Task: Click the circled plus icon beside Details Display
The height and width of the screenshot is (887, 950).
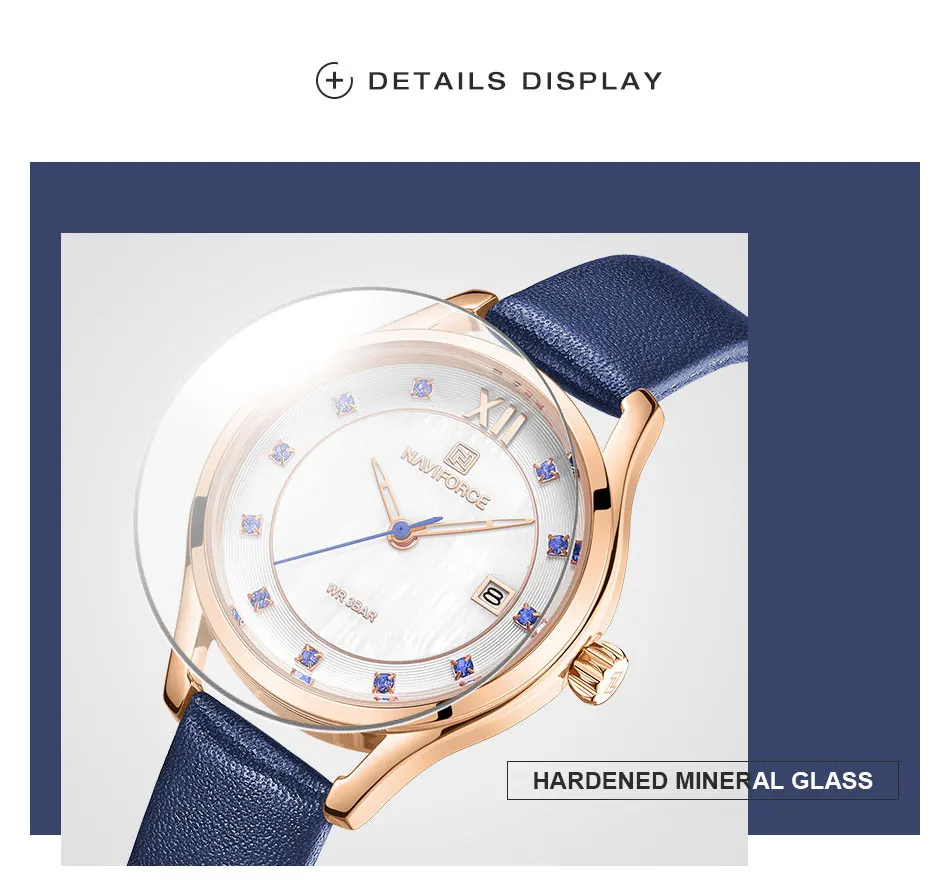Action: [x=334, y=80]
